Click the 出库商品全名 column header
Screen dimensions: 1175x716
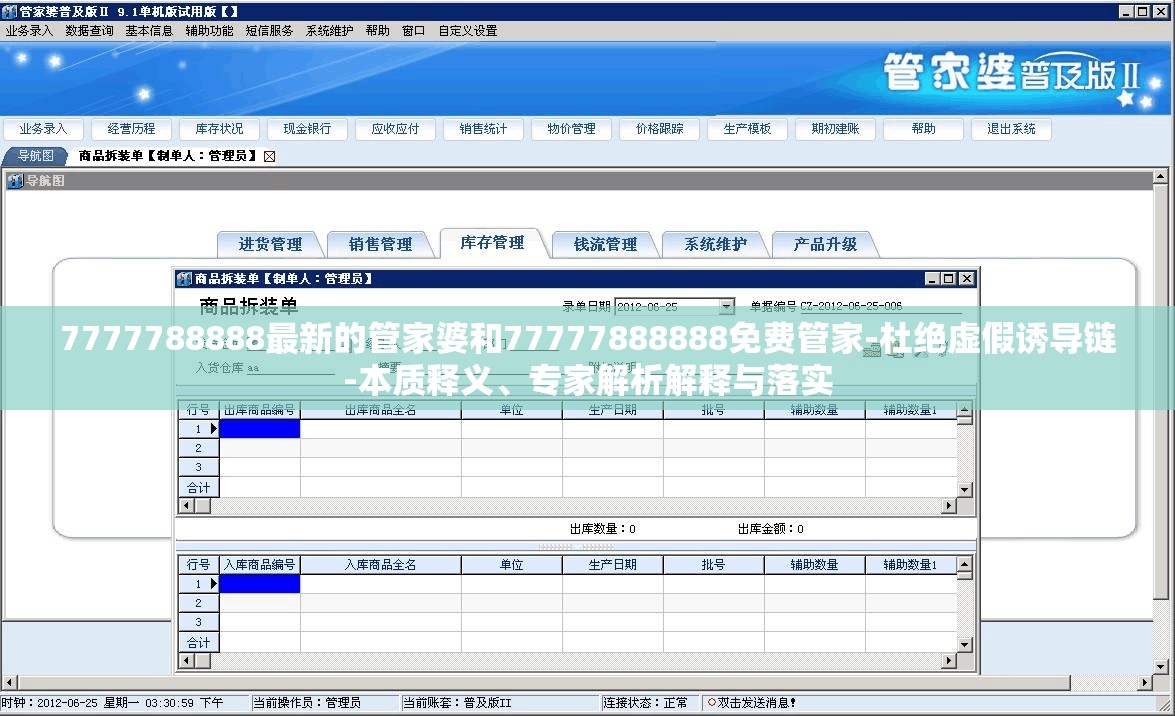tap(381, 410)
